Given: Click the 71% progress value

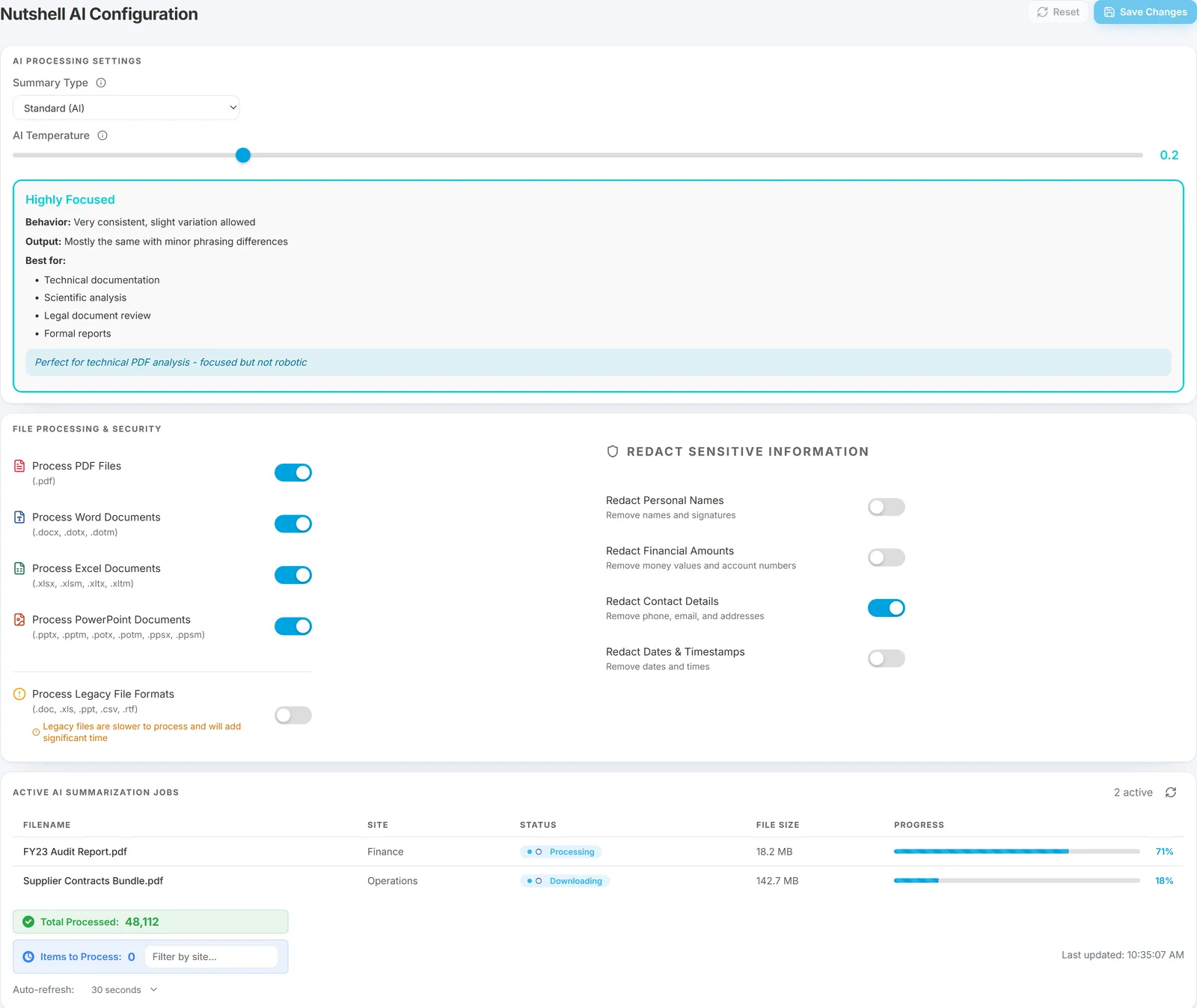Looking at the screenshot, I should click(x=1164, y=852).
